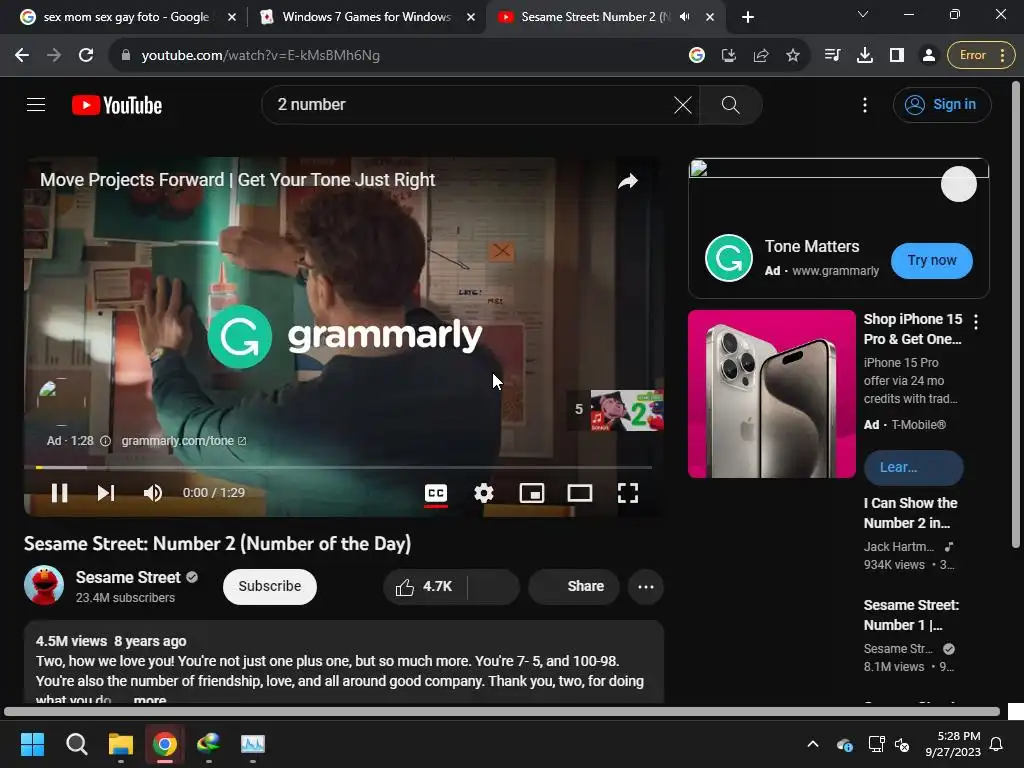
Task: Open the YouTube guide hamburger menu
Action: (36, 104)
